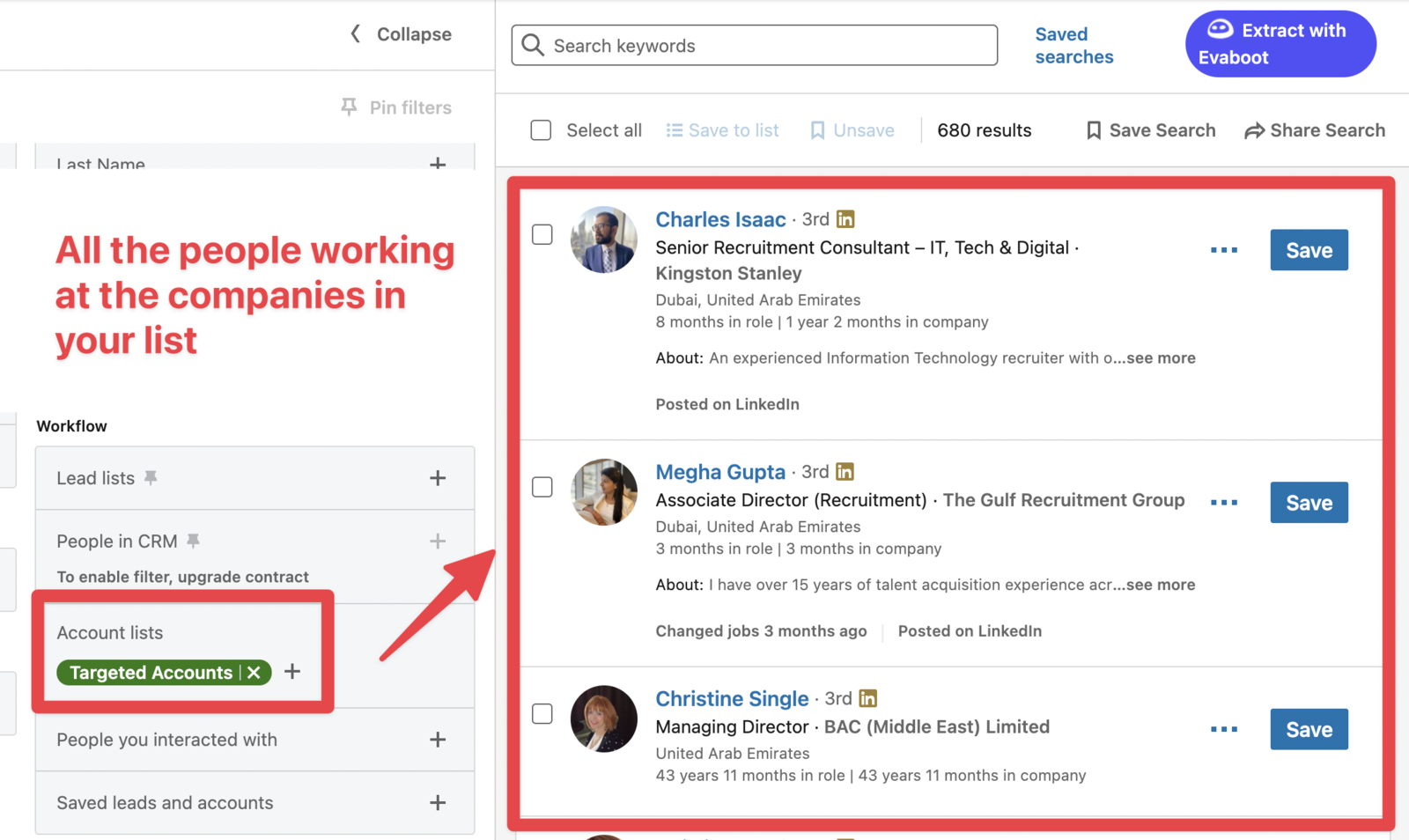The width and height of the screenshot is (1409, 840).
Task: Save lead Megha Gupta
Action: coord(1309,503)
